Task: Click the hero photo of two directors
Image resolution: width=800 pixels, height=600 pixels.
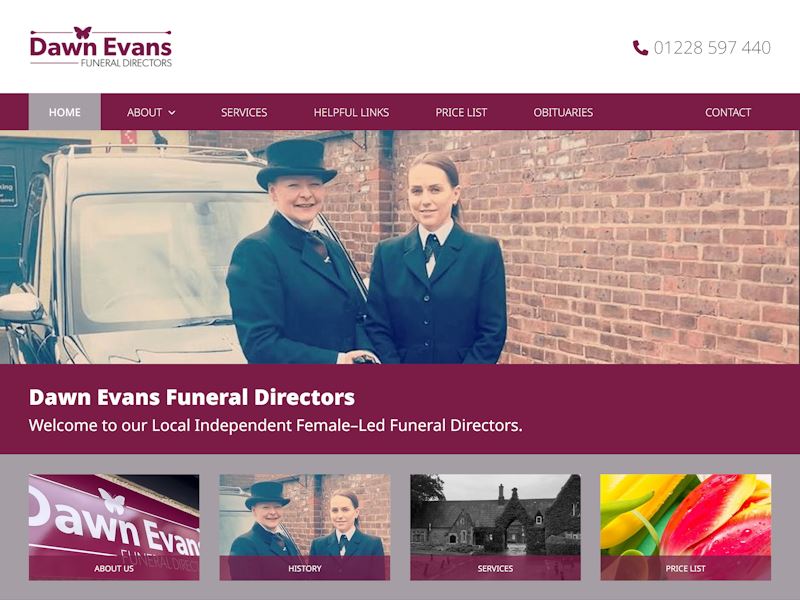Action: (x=400, y=247)
